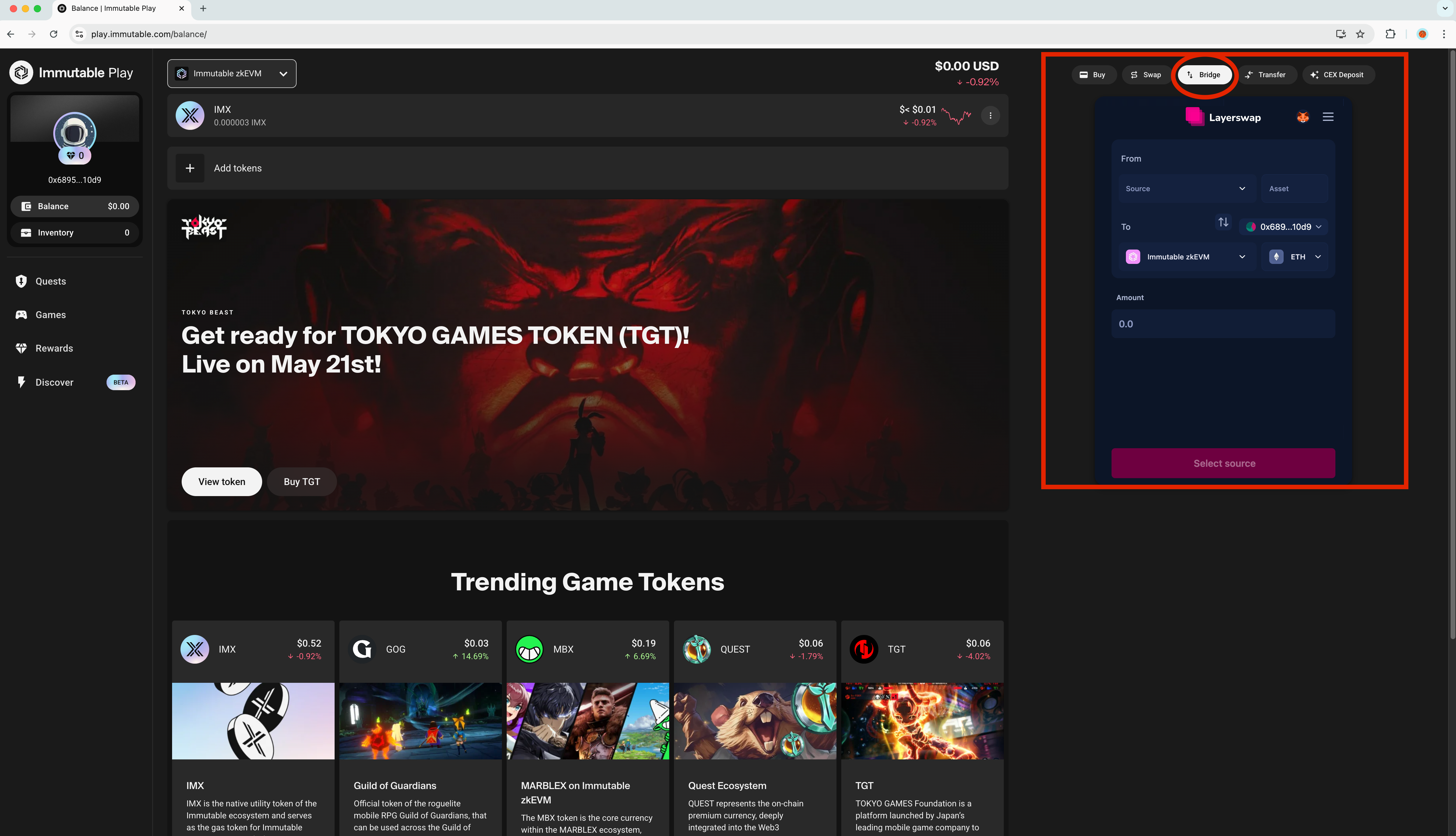Open the Quests shield icon
The width and height of the screenshot is (1456, 836).
pos(21,281)
